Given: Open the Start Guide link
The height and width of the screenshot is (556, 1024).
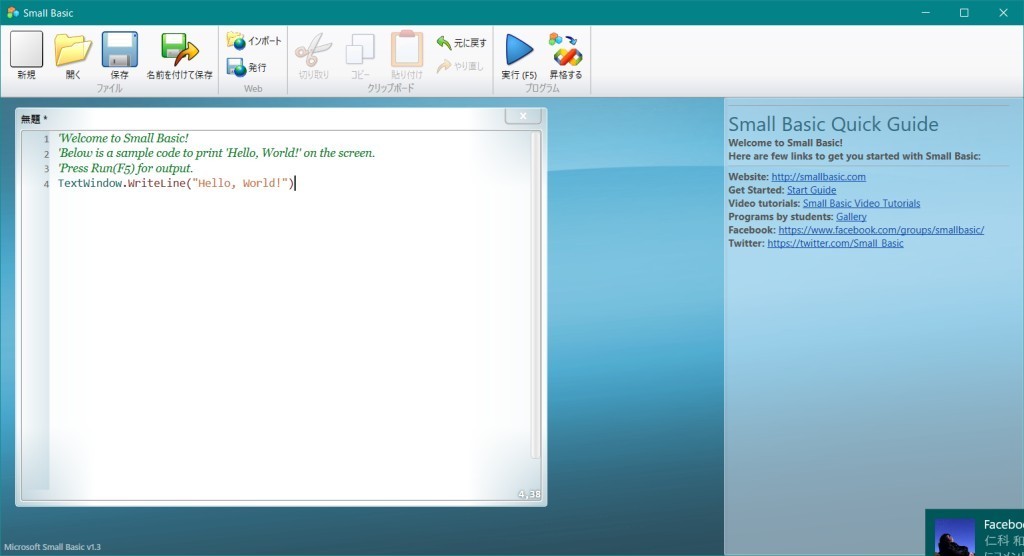Looking at the screenshot, I should click(x=811, y=190).
